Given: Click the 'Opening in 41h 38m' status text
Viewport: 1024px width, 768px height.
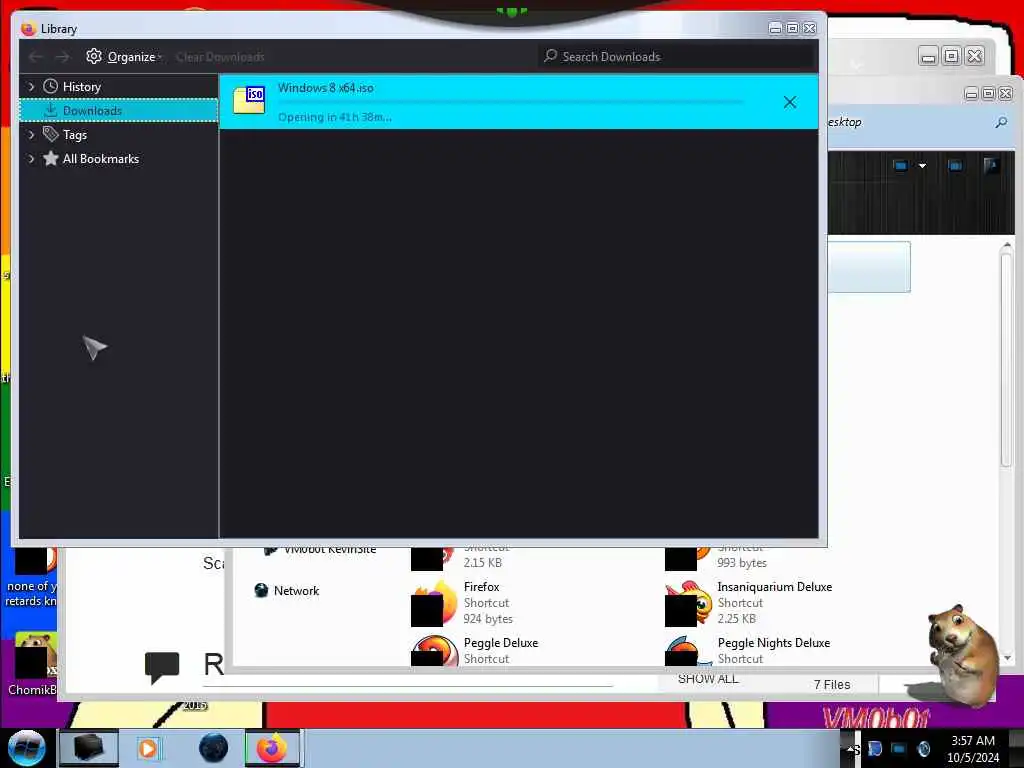Looking at the screenshot, I should [x=335, y=117].
